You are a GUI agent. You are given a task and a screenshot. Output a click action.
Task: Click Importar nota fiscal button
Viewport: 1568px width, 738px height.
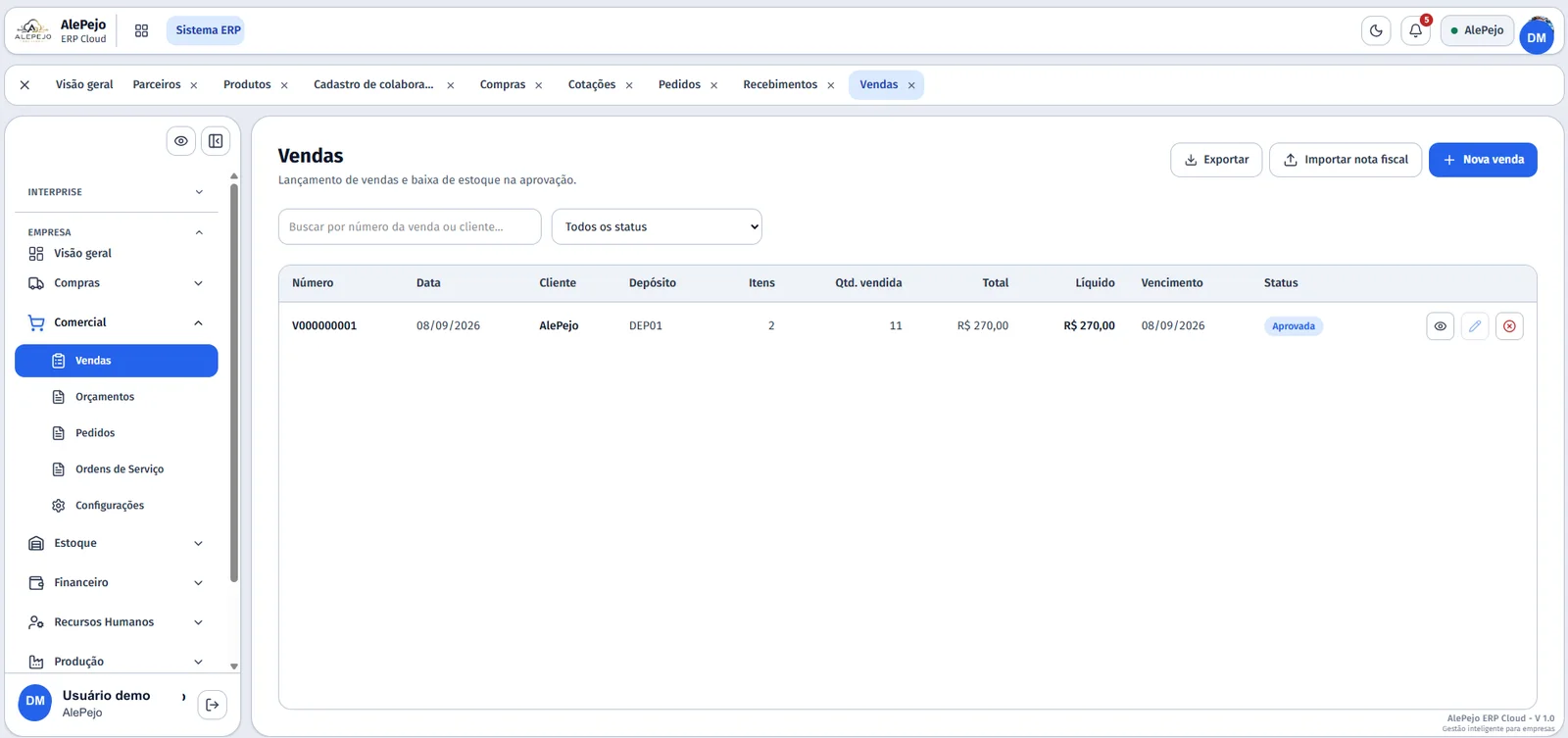click(1346, 160)
